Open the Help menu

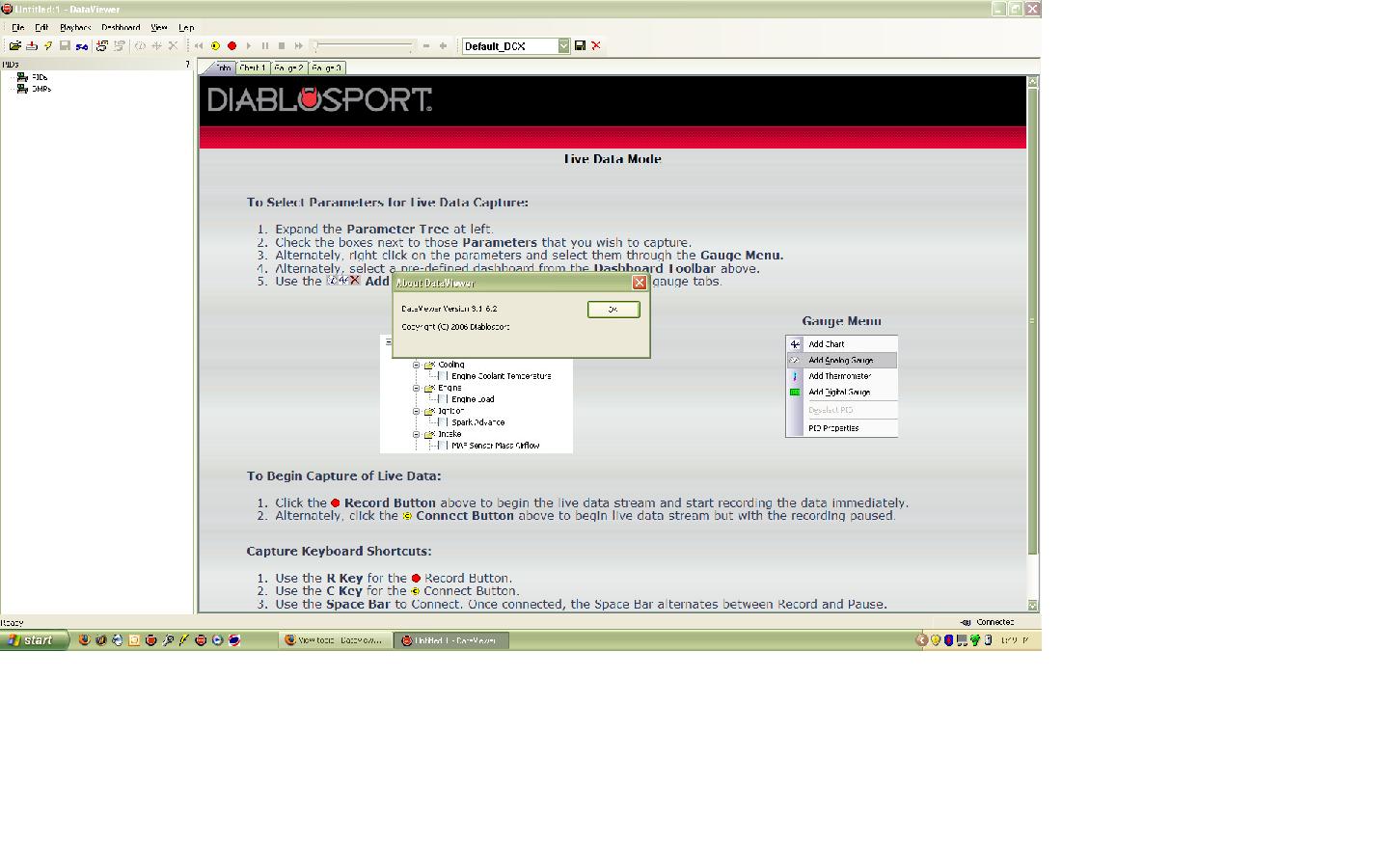[x=186, y=28]
